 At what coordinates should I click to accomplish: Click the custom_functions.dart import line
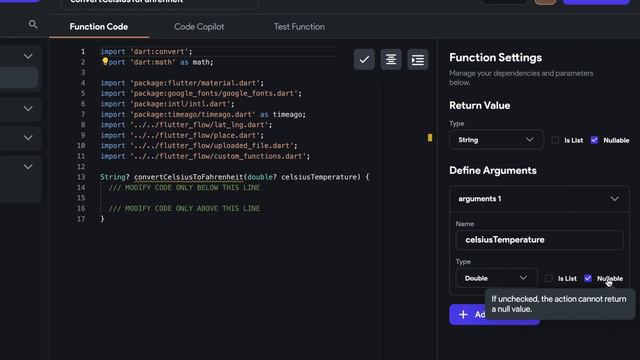pos(205,156)
